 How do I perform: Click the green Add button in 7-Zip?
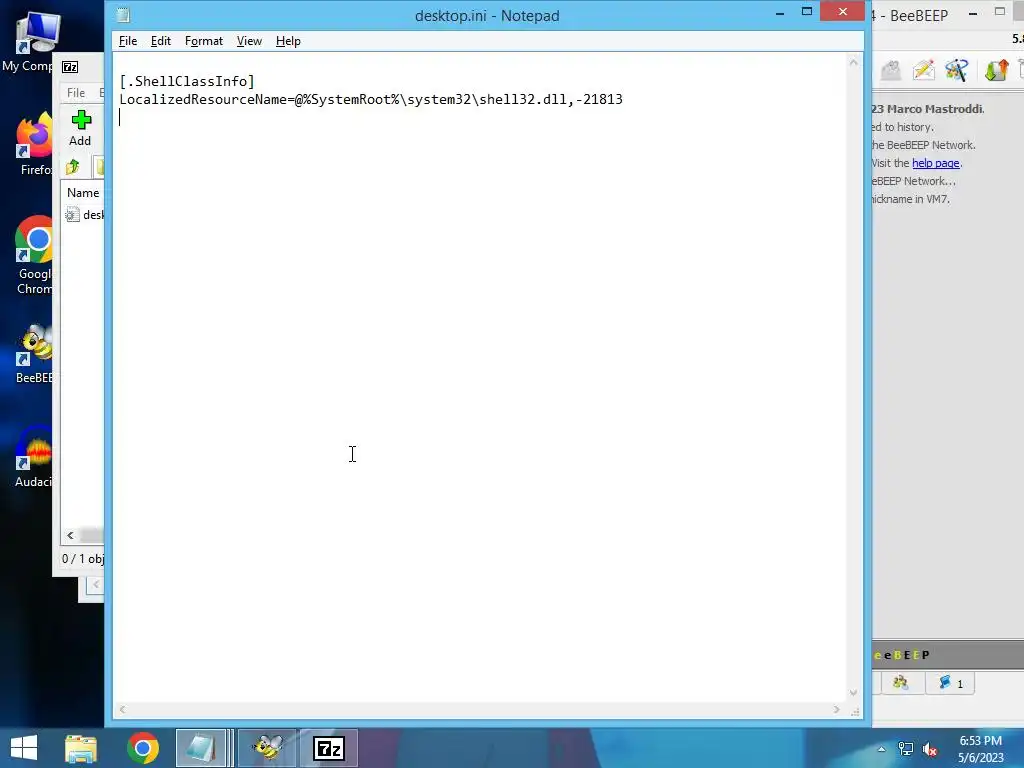(81, 128)
